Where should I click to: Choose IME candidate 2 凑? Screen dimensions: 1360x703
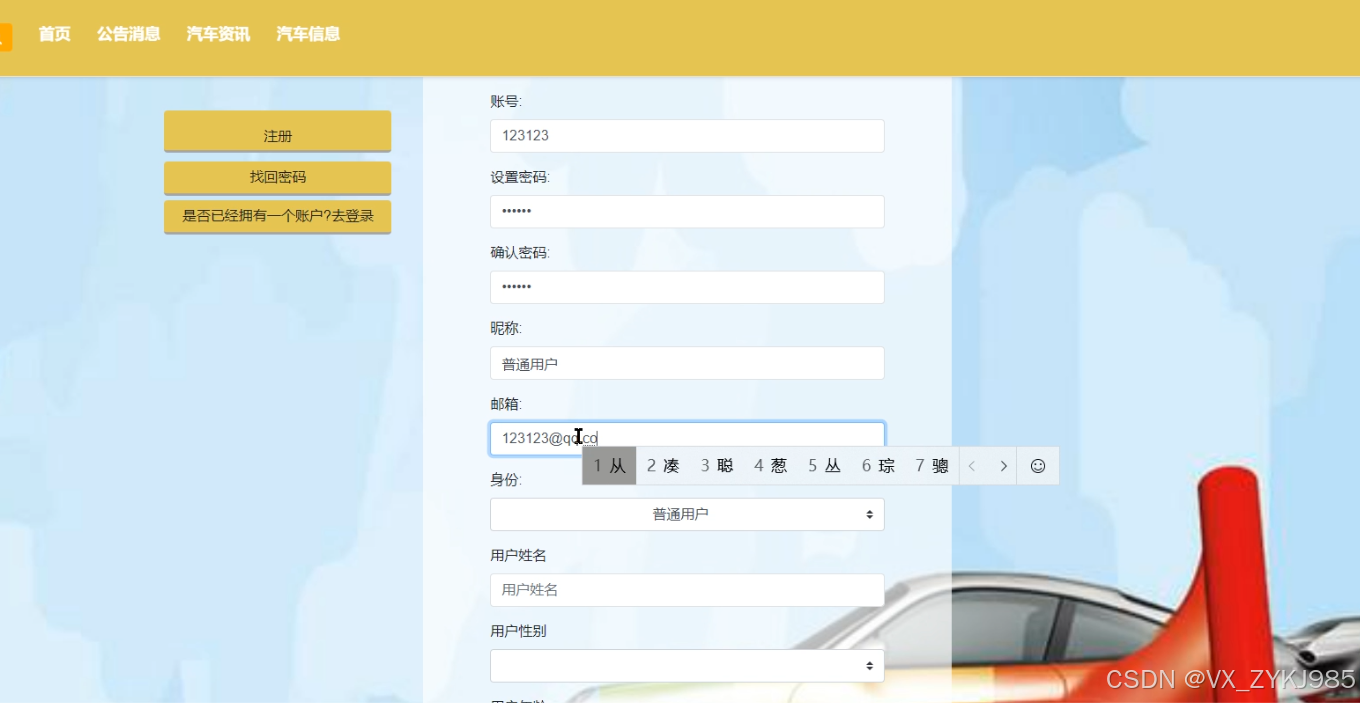[x=663, y=466]
